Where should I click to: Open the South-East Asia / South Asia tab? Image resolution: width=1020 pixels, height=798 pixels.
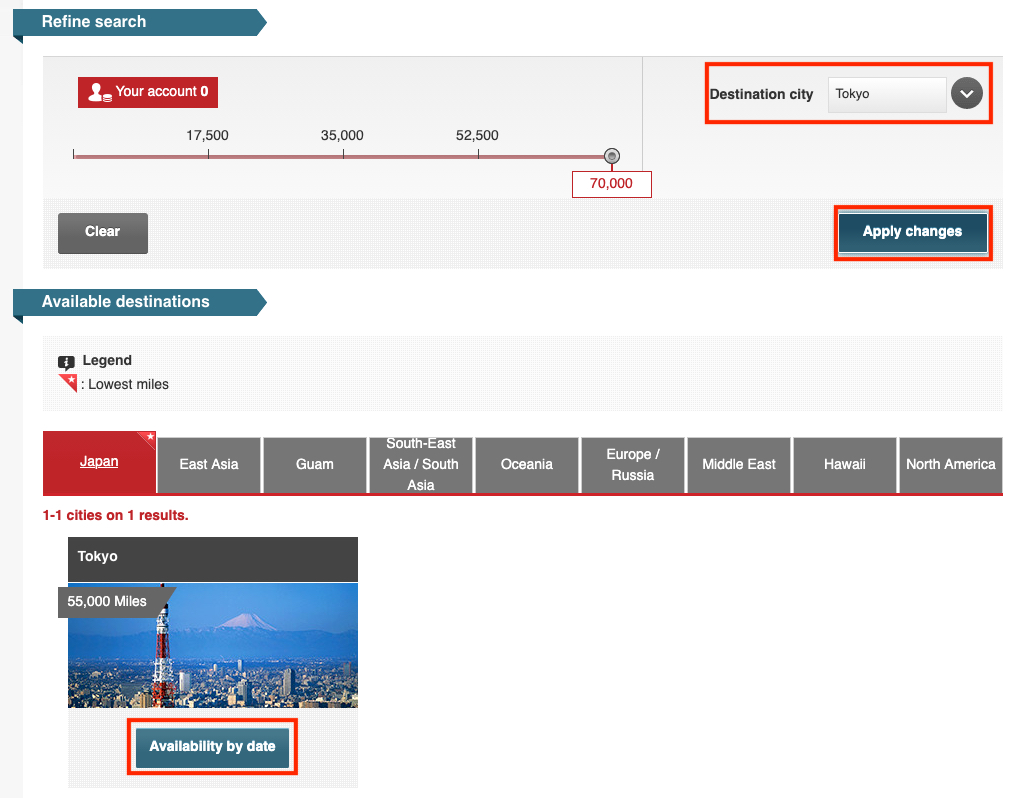point(421,464)
